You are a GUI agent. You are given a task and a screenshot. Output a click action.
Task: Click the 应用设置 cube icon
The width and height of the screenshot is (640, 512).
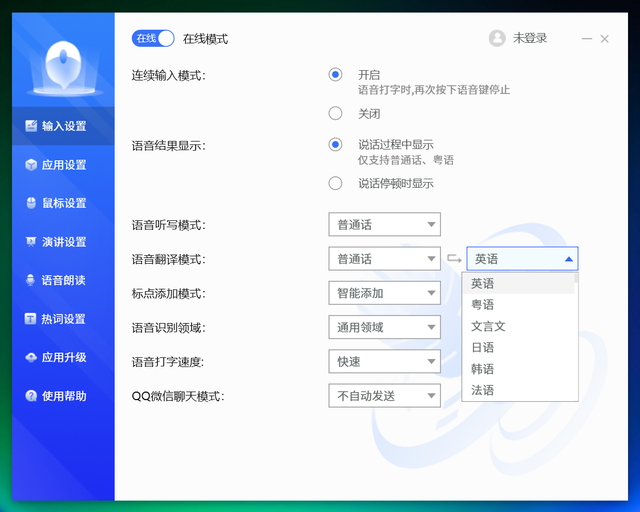(x=31, y=165)
